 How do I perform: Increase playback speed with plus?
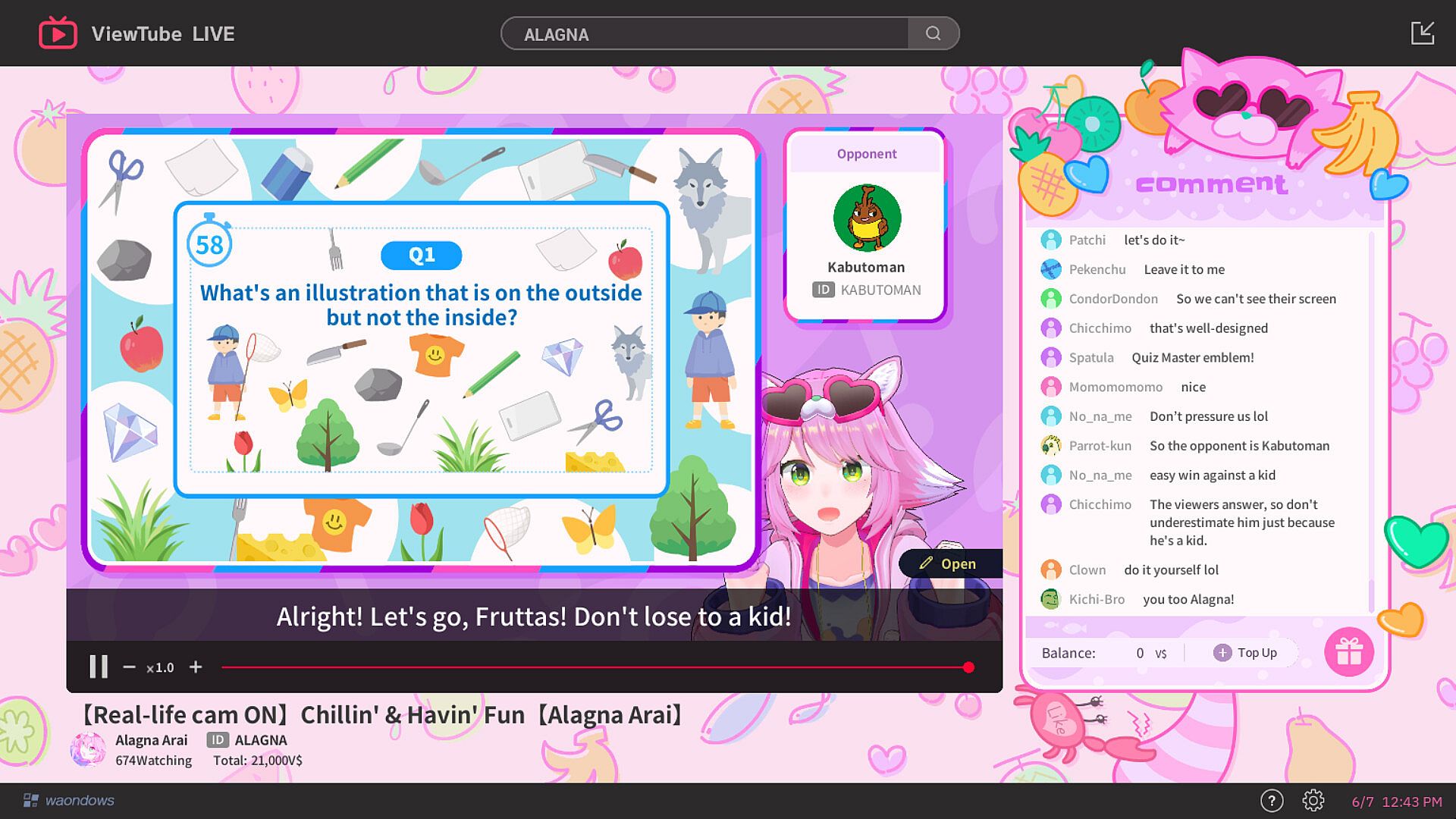coord(196,667)
